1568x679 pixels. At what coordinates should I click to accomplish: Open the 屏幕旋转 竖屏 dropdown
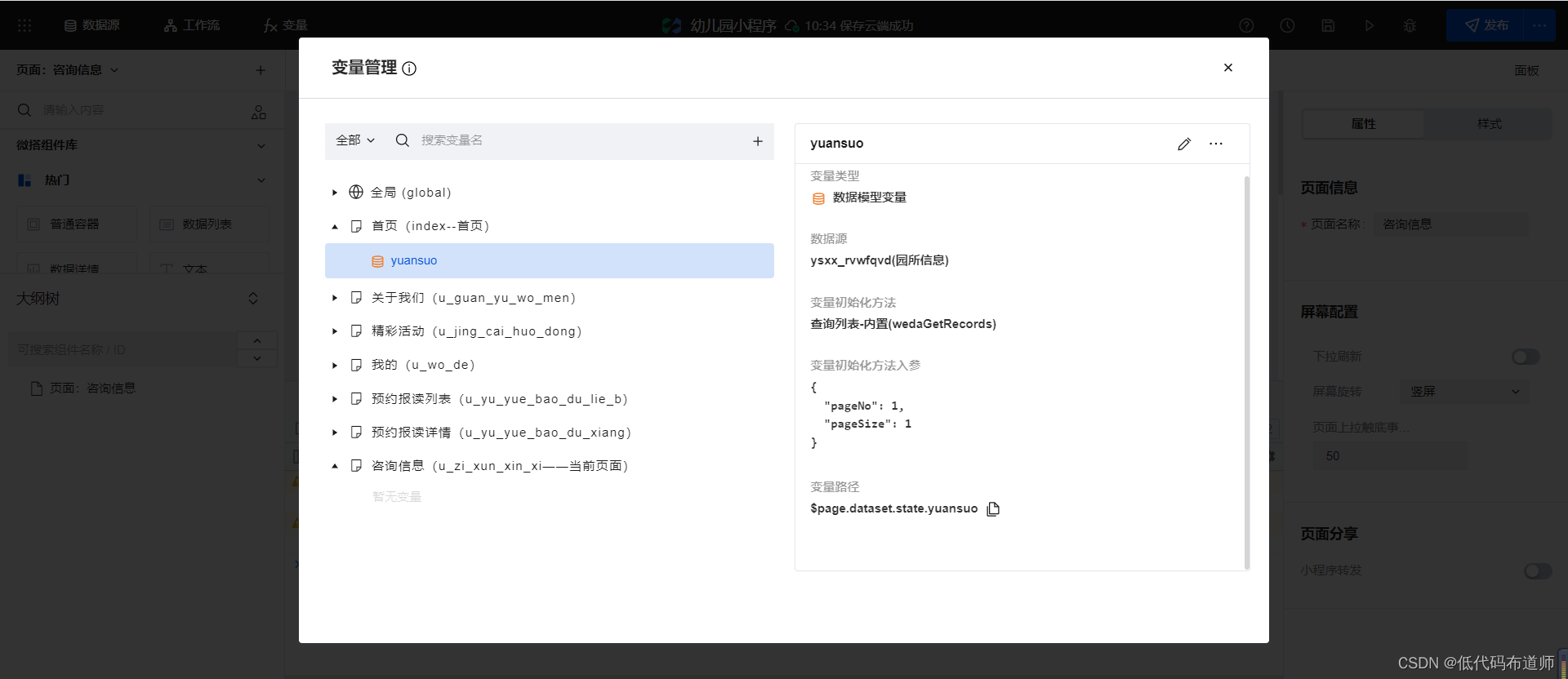tap(1464, 392)
